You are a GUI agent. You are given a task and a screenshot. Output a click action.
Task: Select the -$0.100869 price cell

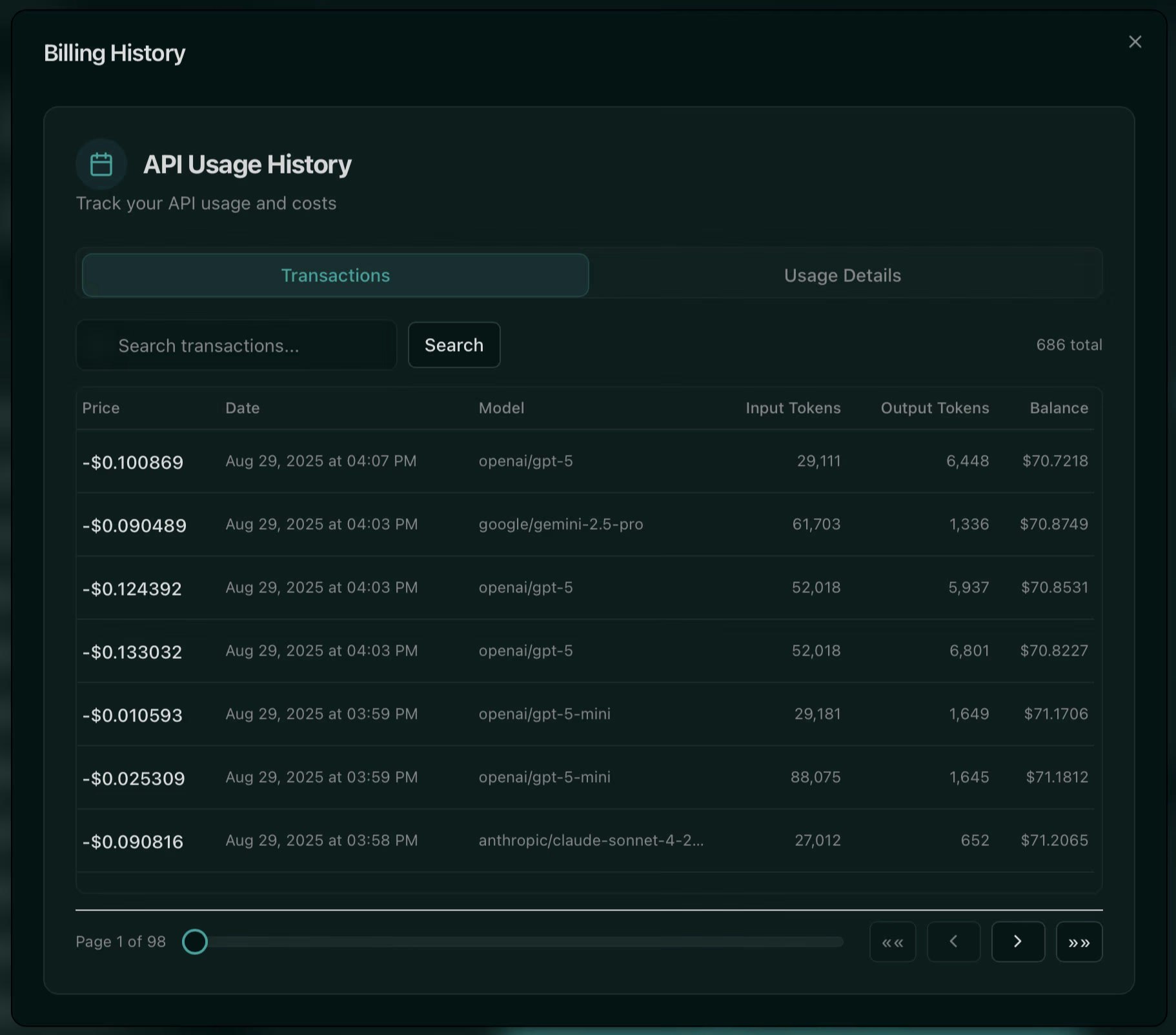point(133,462)
